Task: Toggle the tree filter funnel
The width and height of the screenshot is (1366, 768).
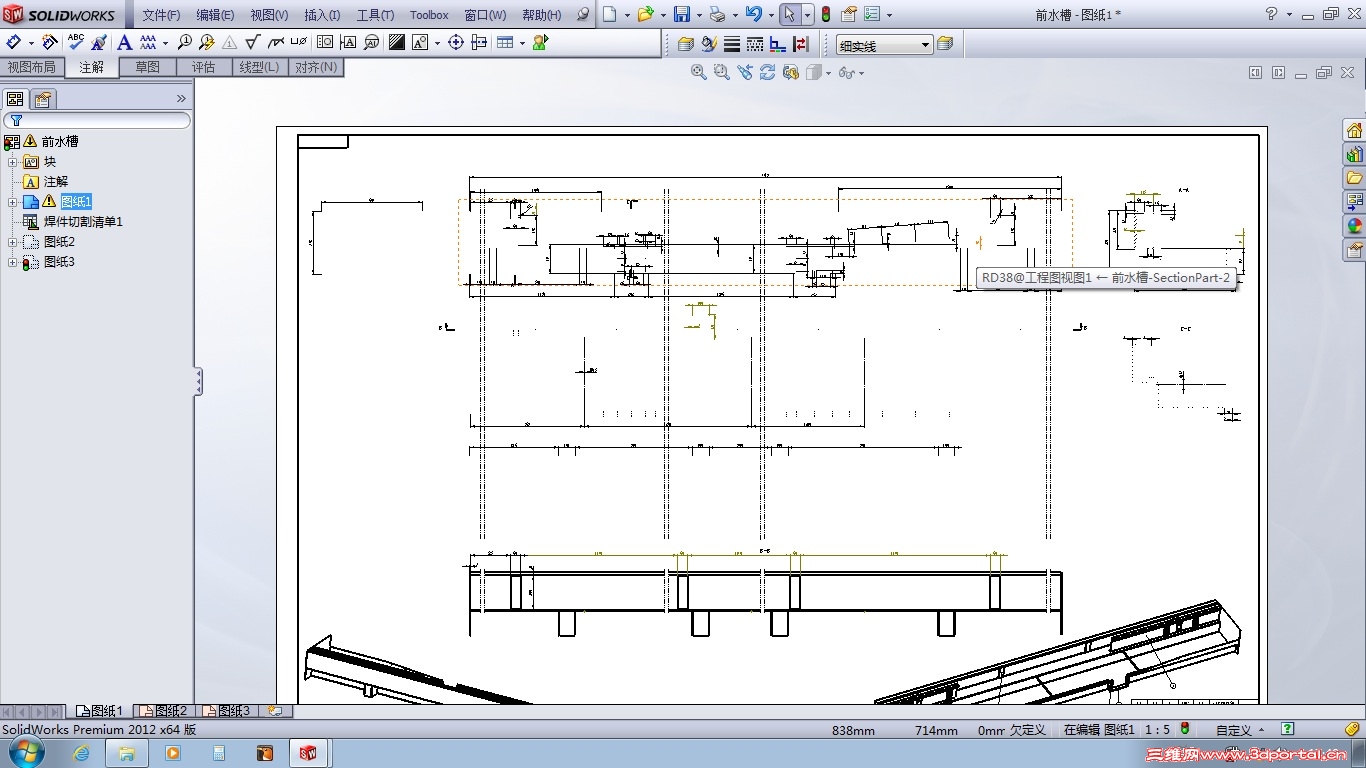Action: pos(16,120)
